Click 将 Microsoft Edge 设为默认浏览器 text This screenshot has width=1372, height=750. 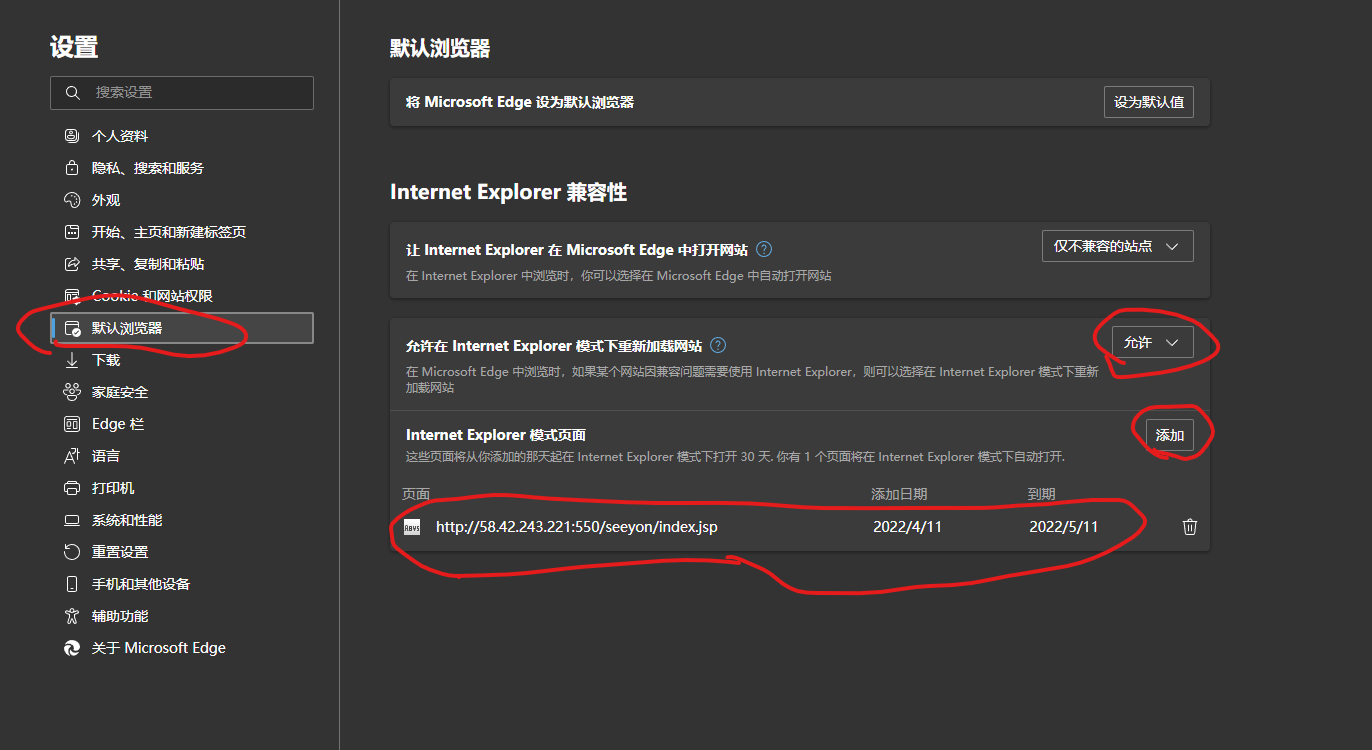pos(520,102)
